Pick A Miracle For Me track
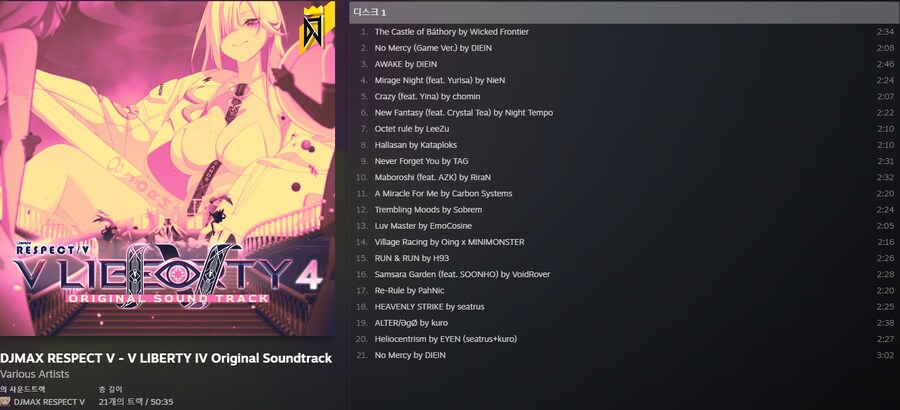This screenshot has width=900, height=410. pyautogui.click(x=624, y=194)
